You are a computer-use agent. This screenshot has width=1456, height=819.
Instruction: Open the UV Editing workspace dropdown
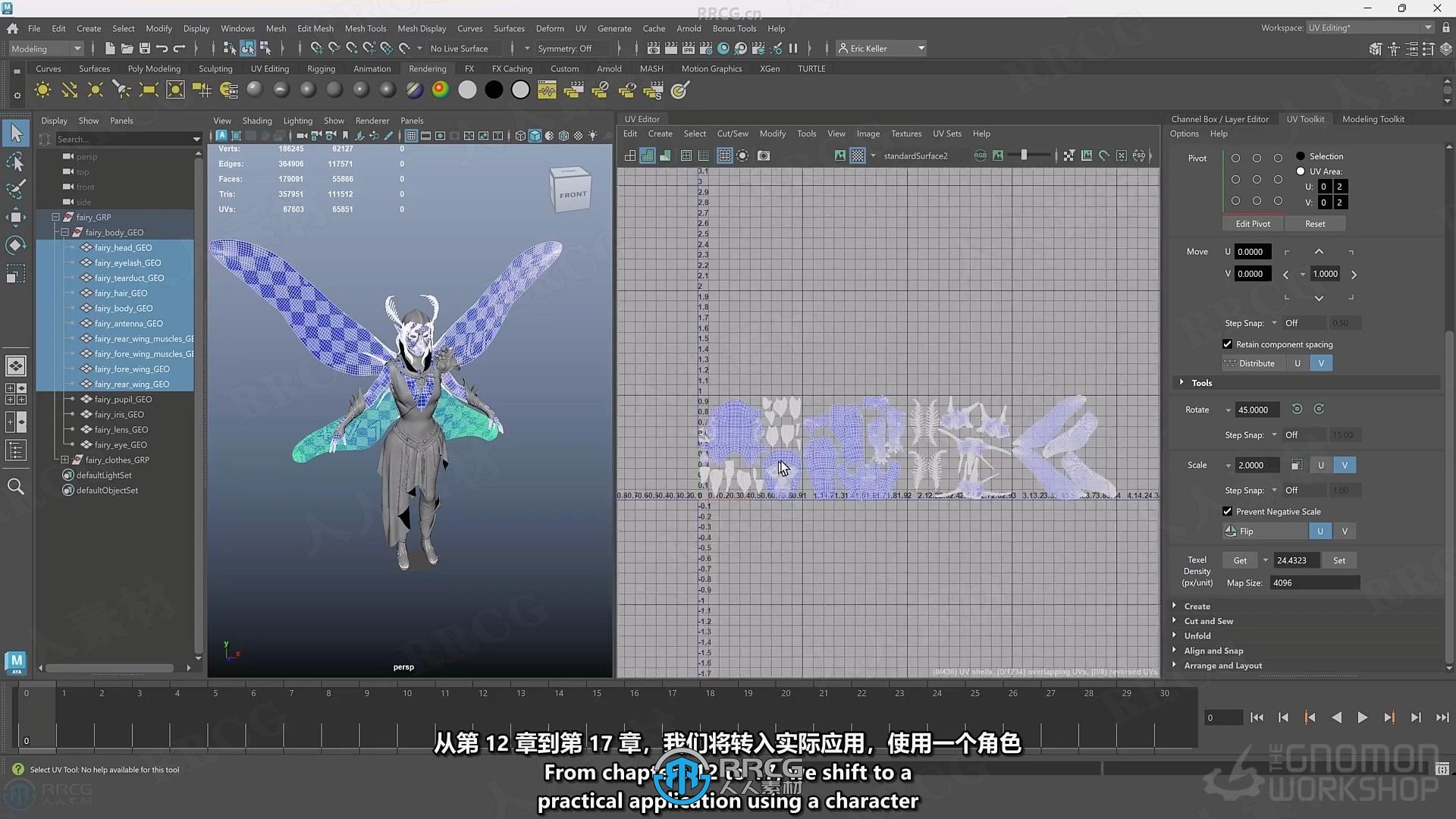click(1370, 28)
